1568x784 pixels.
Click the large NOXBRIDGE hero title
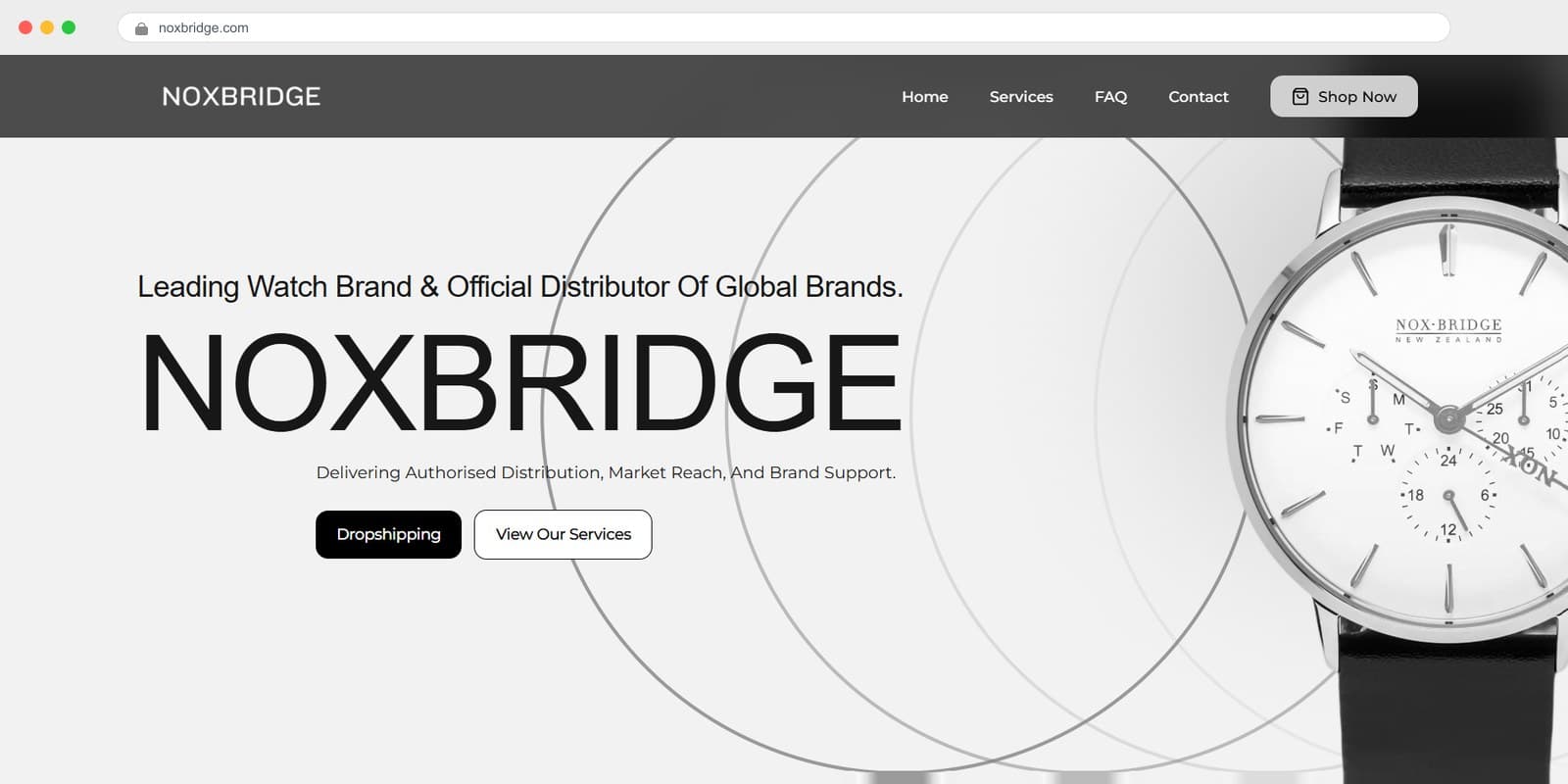pos(521,383)
